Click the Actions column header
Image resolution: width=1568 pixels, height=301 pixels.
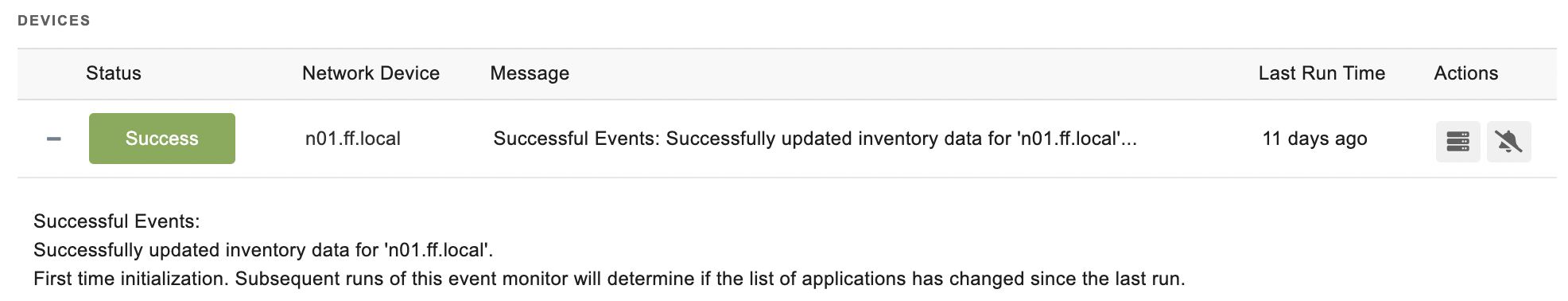pyautogui.click(x=1465, y=73)
